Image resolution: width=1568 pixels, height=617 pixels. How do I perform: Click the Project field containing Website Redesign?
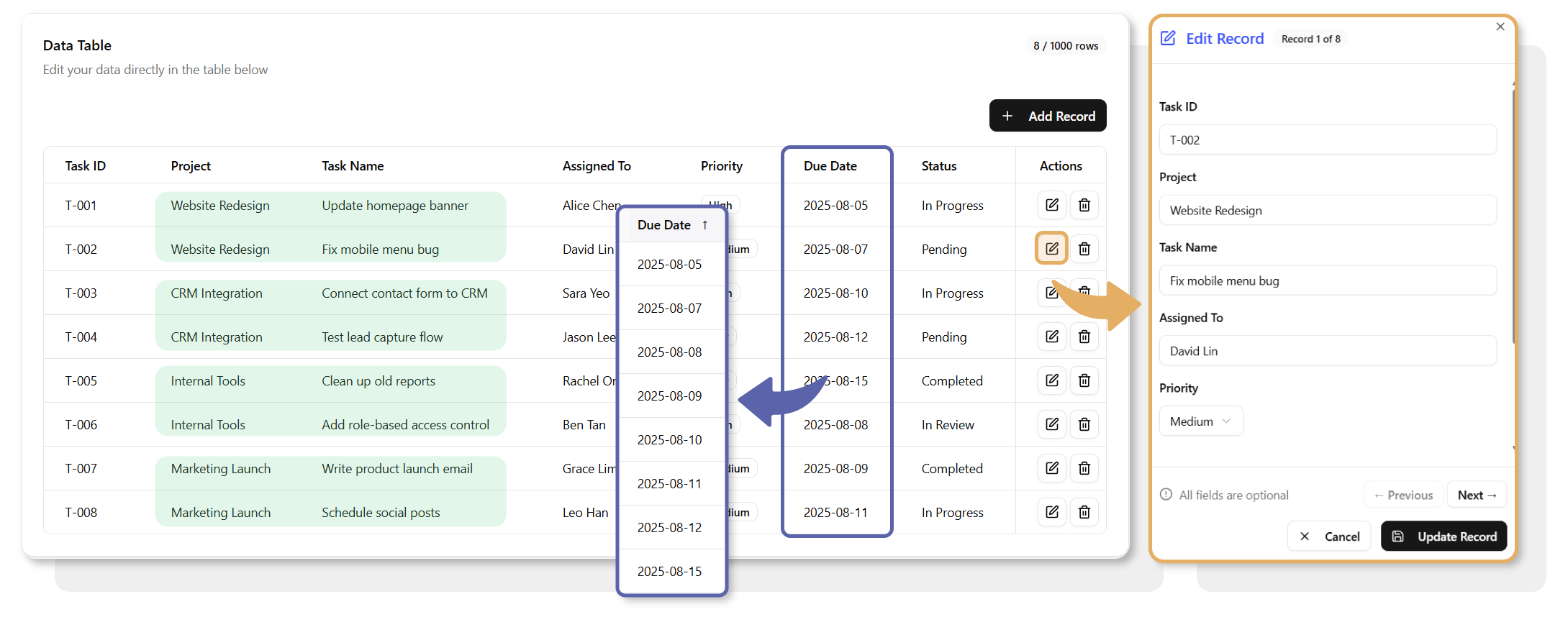coord(1328,210)
